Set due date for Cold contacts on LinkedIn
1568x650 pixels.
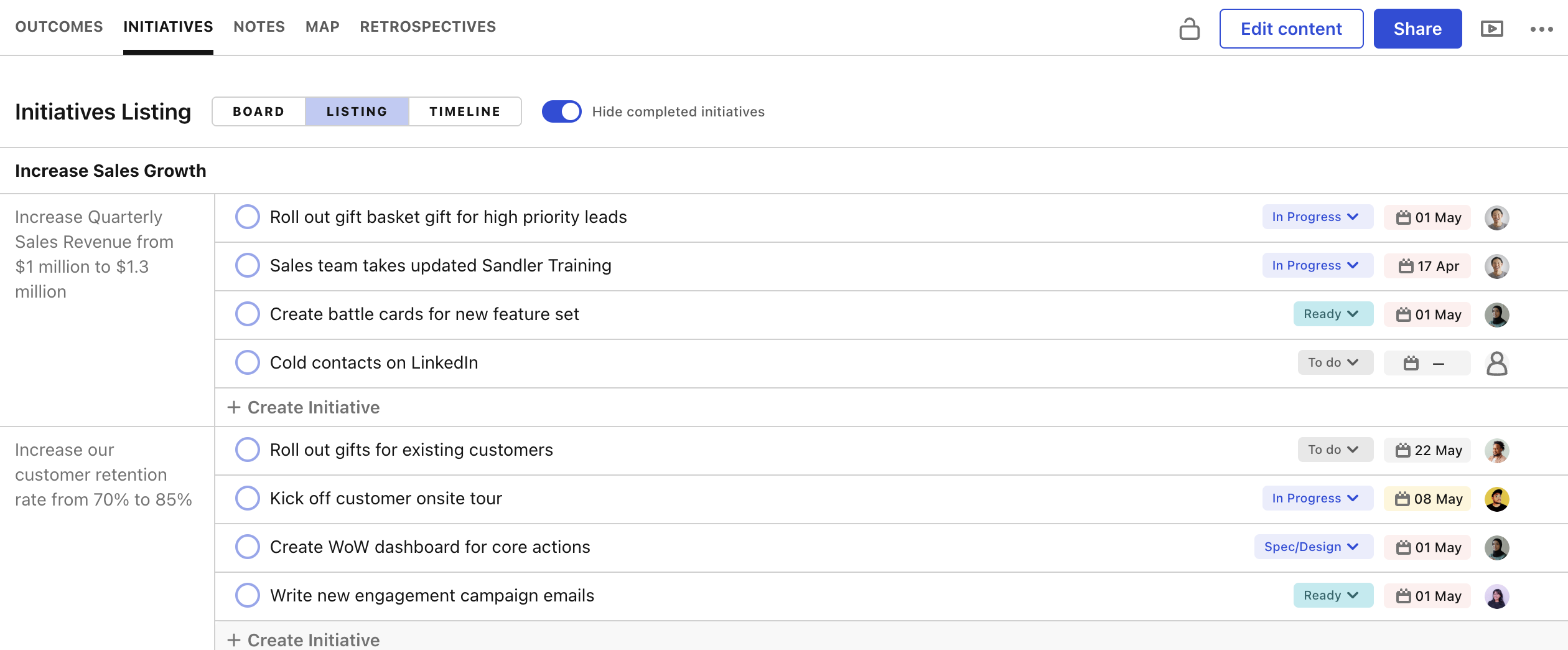click(1426, 364)
